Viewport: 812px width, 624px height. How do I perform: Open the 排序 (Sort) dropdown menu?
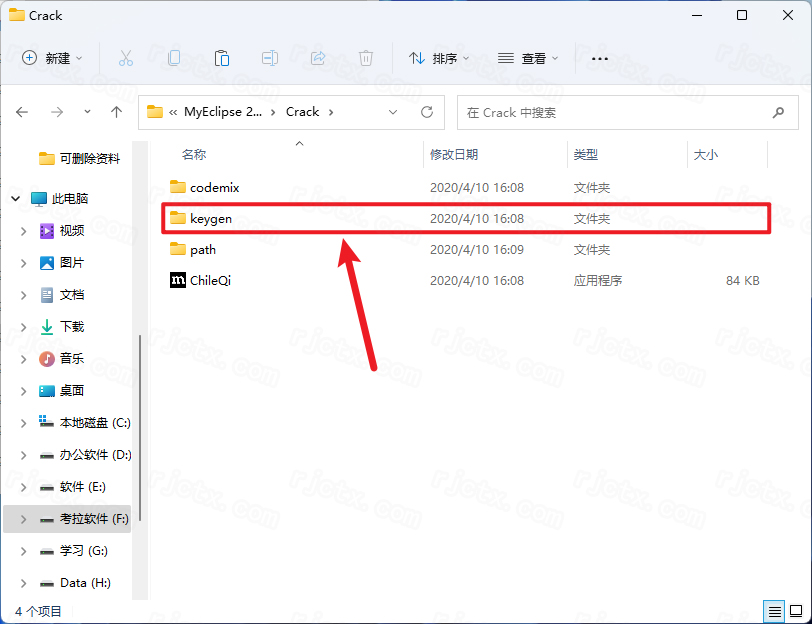(x=440, y=58)
